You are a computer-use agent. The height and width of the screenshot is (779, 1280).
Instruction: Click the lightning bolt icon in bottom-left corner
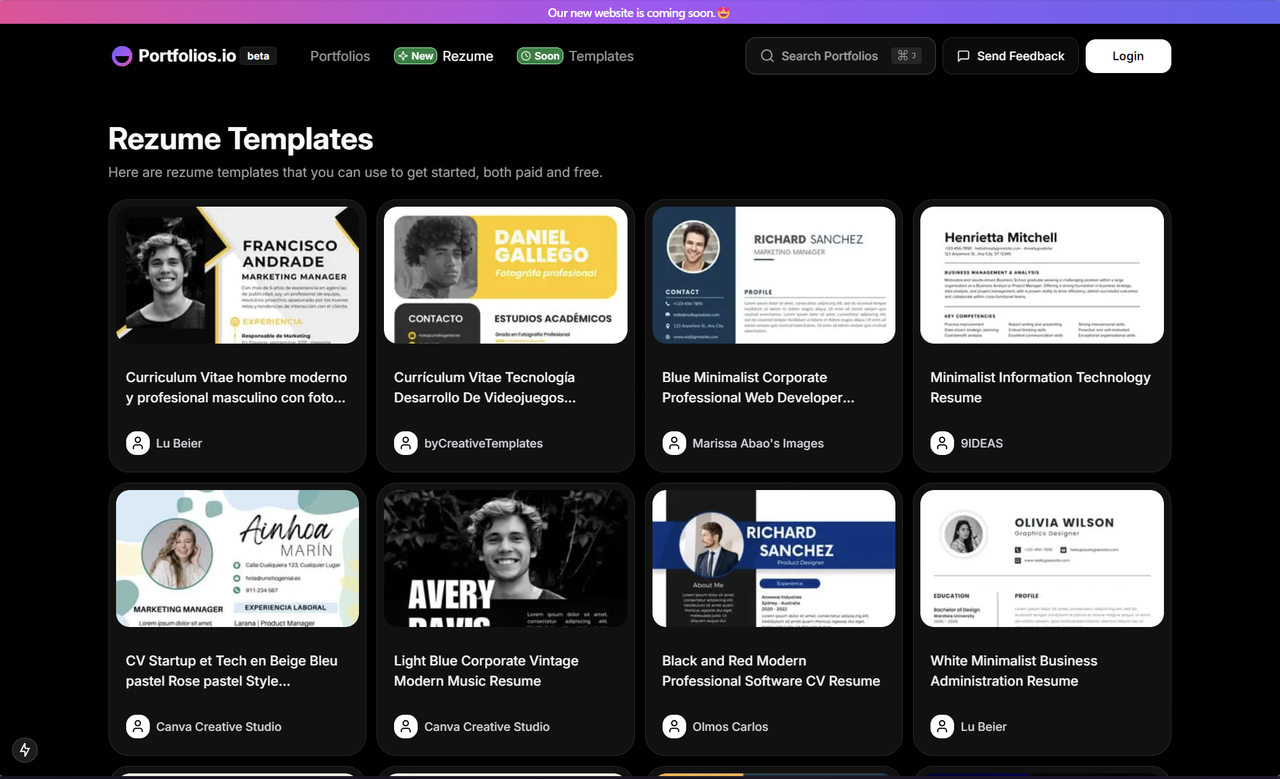tap(24, 750)
